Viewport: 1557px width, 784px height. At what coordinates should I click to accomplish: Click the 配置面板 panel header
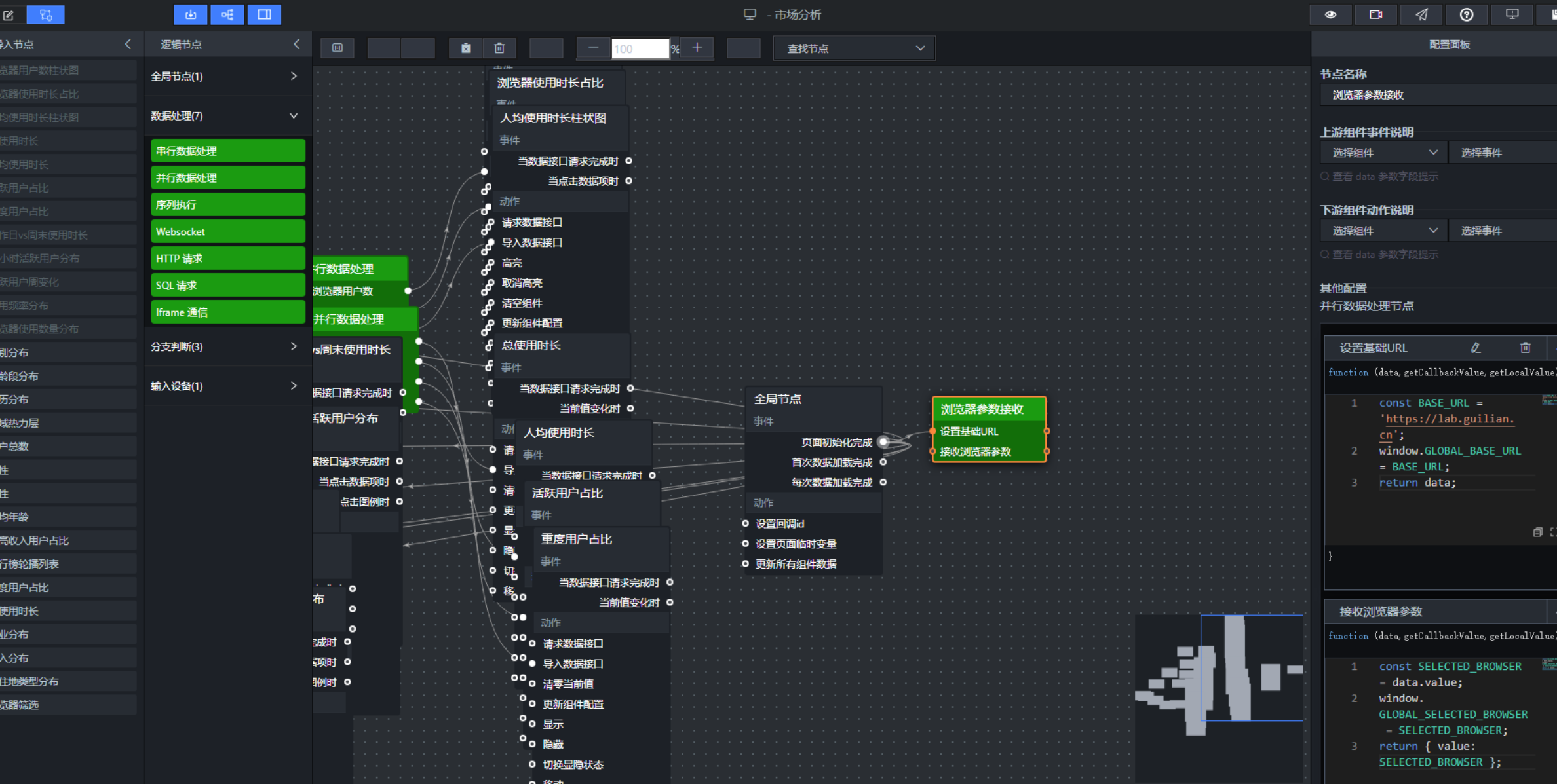pos(1449,45)
